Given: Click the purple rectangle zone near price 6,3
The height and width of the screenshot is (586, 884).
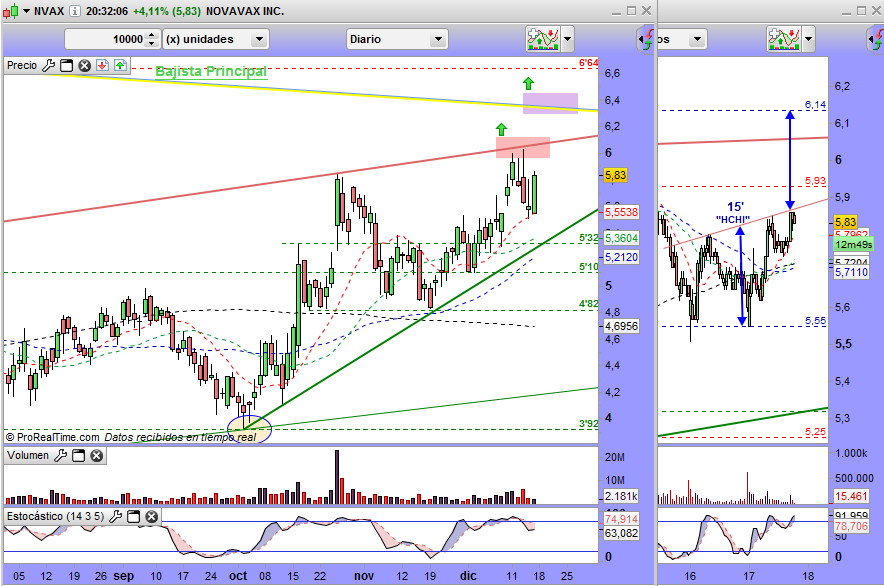Looking at the screenshot, I should (x=550, y=103).
